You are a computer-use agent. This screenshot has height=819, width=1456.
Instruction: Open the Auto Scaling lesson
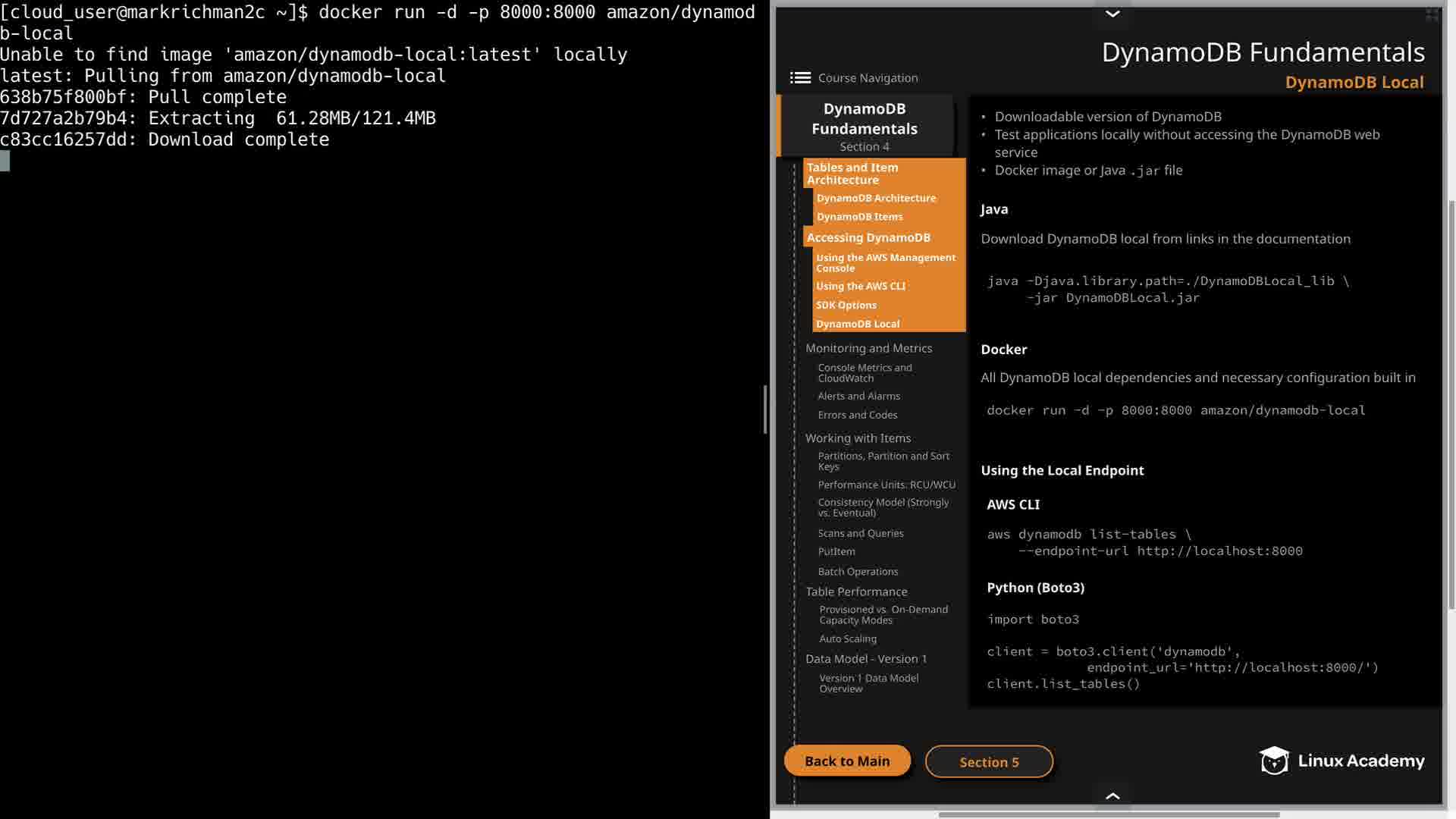pos(848,639)
